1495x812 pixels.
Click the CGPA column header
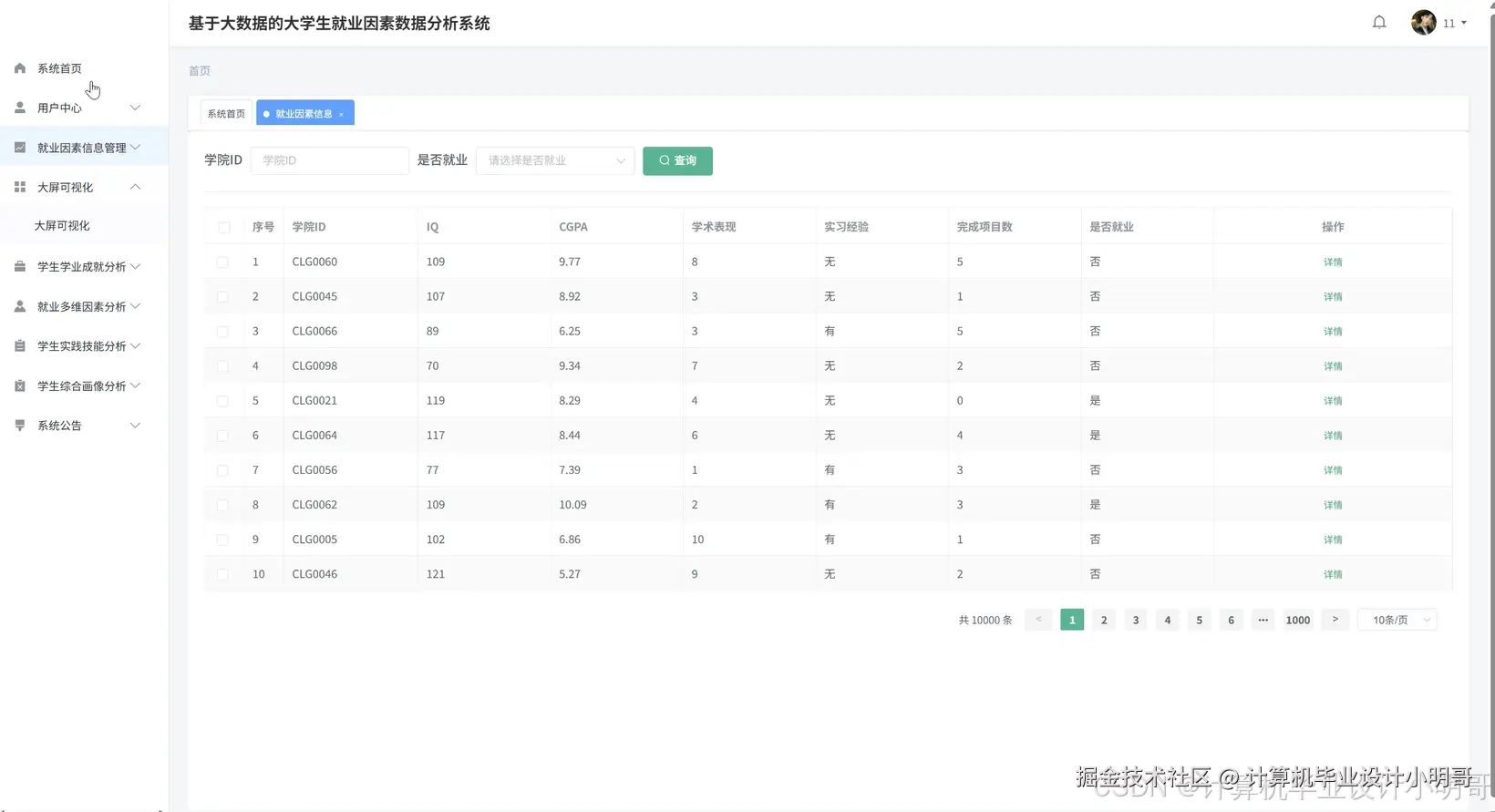(x=573, y=227)
